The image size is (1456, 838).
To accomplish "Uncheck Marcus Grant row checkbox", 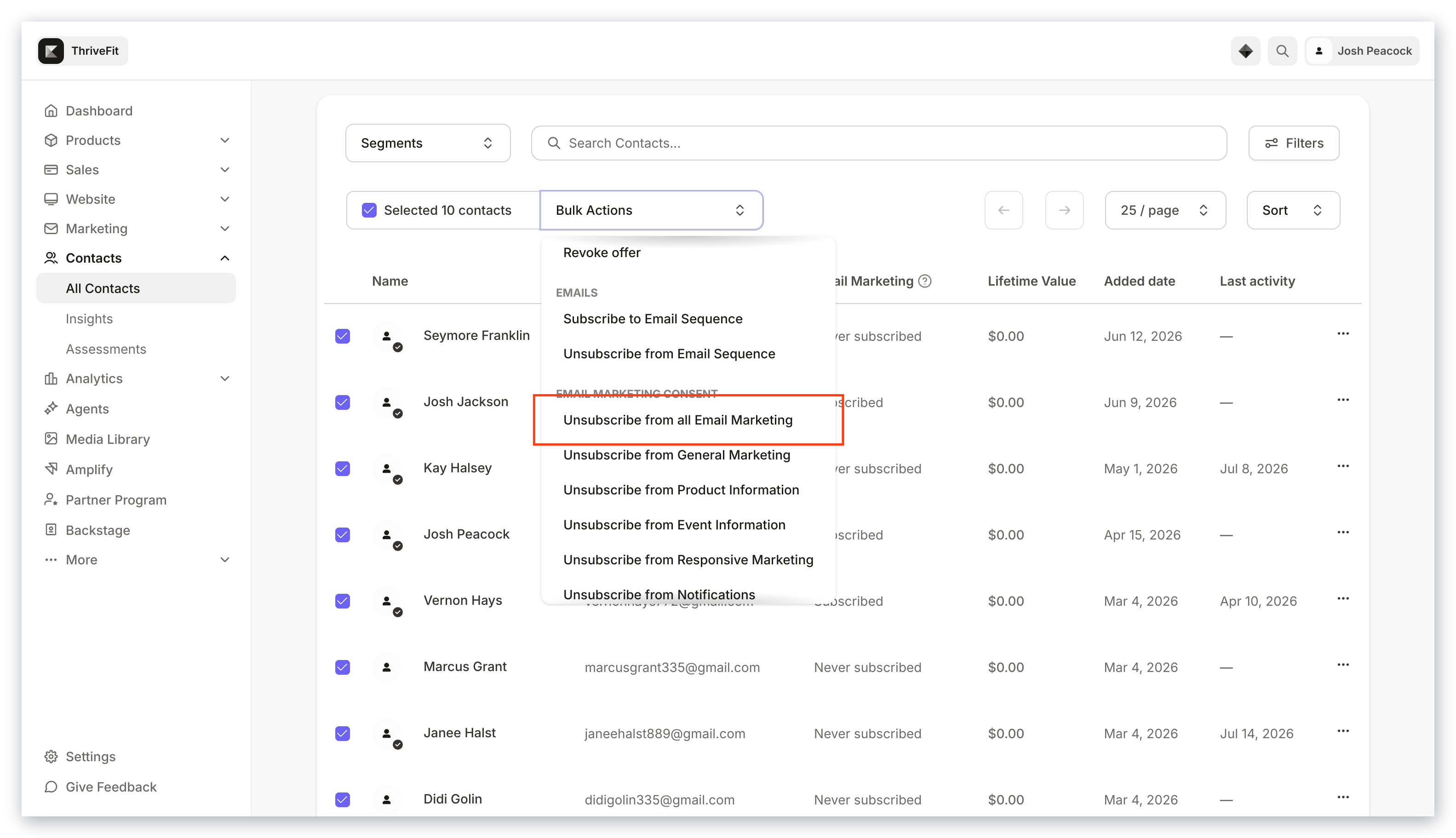I will [343, 666].
